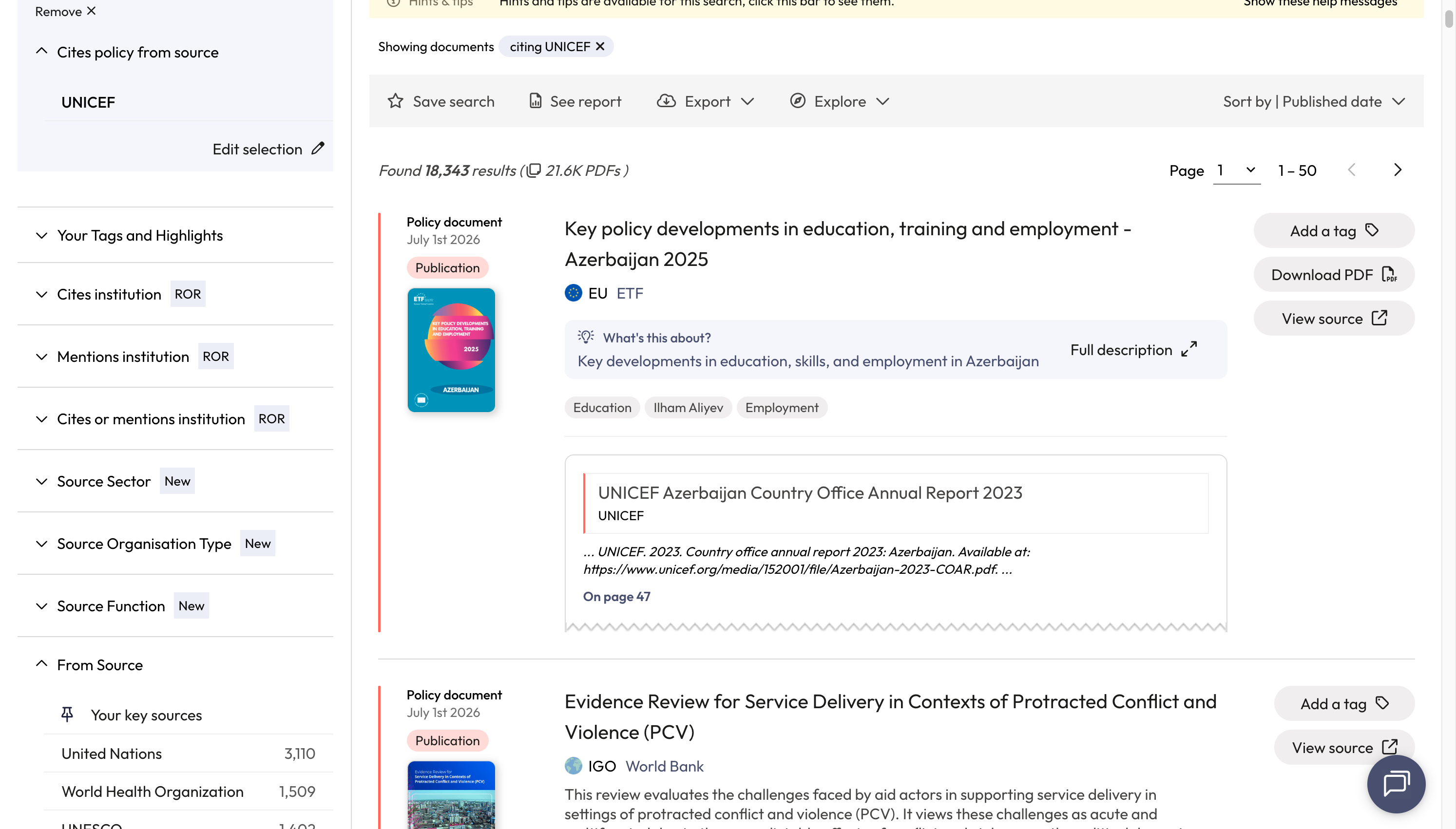Click Download PDF button
Screen dimensions: 1456x829
tap(1334, 274)
